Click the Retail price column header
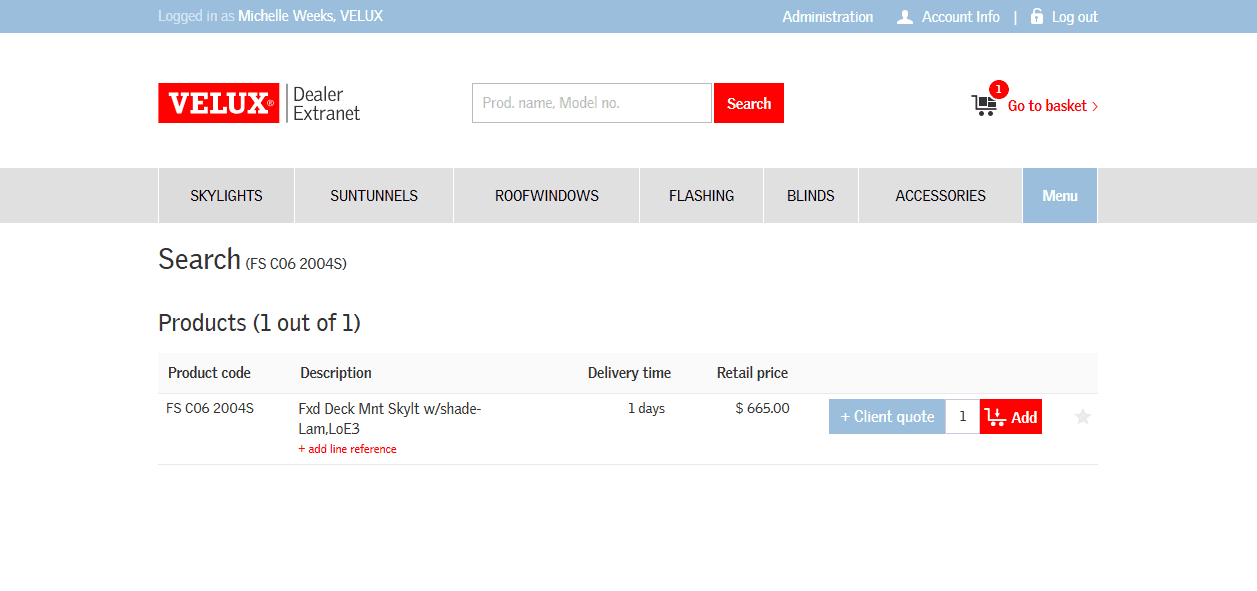 [x=752, y=373]
